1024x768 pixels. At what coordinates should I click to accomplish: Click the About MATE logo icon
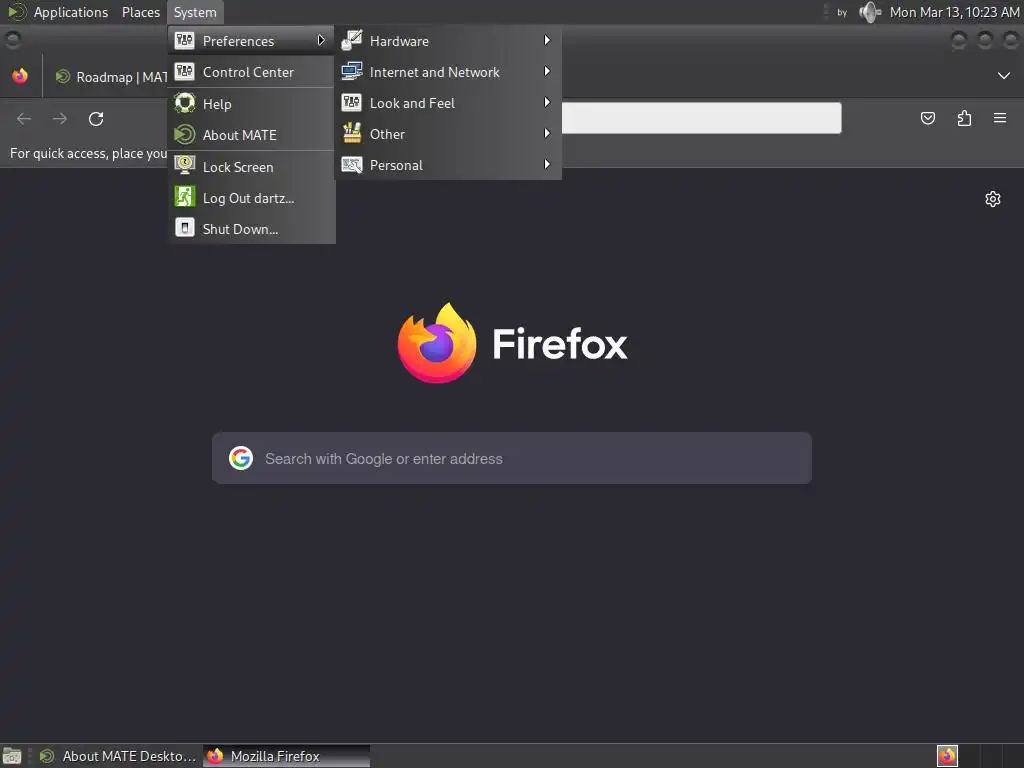(x=185, y=135)
